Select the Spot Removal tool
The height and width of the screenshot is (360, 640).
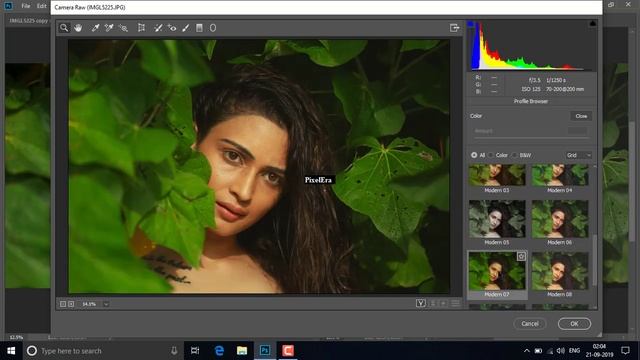point(158,28)
